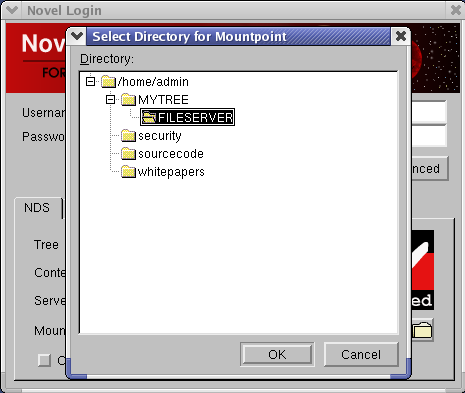Collapse the /home/admin tree node

coord(90,81)
